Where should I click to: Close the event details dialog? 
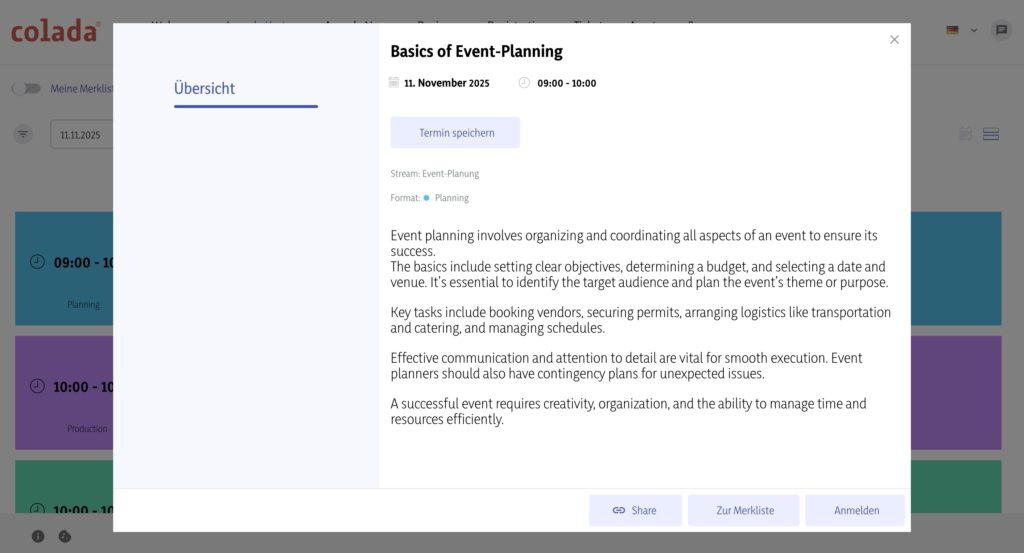click(894, 40)
